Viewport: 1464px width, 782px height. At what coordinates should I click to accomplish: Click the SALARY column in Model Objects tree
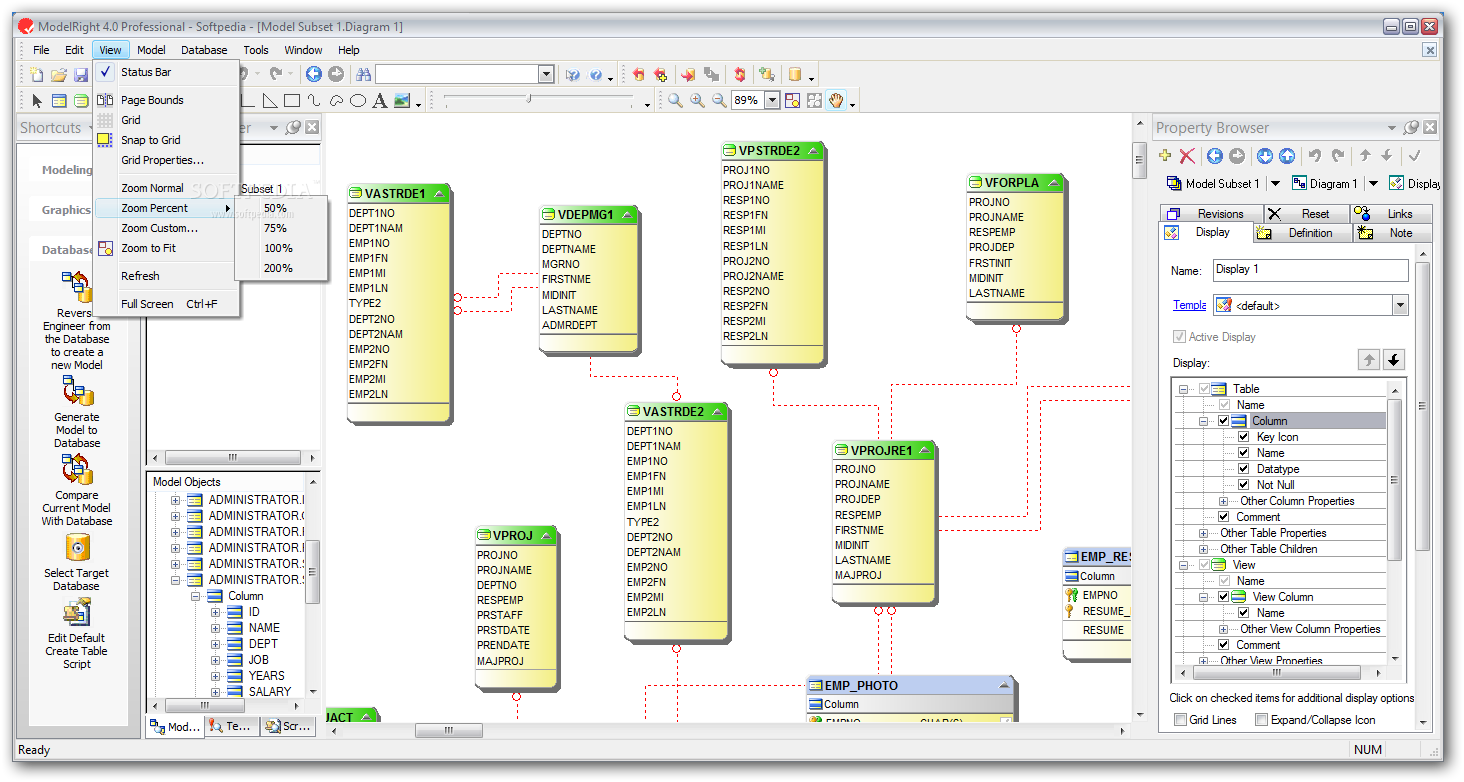point(269,692)
